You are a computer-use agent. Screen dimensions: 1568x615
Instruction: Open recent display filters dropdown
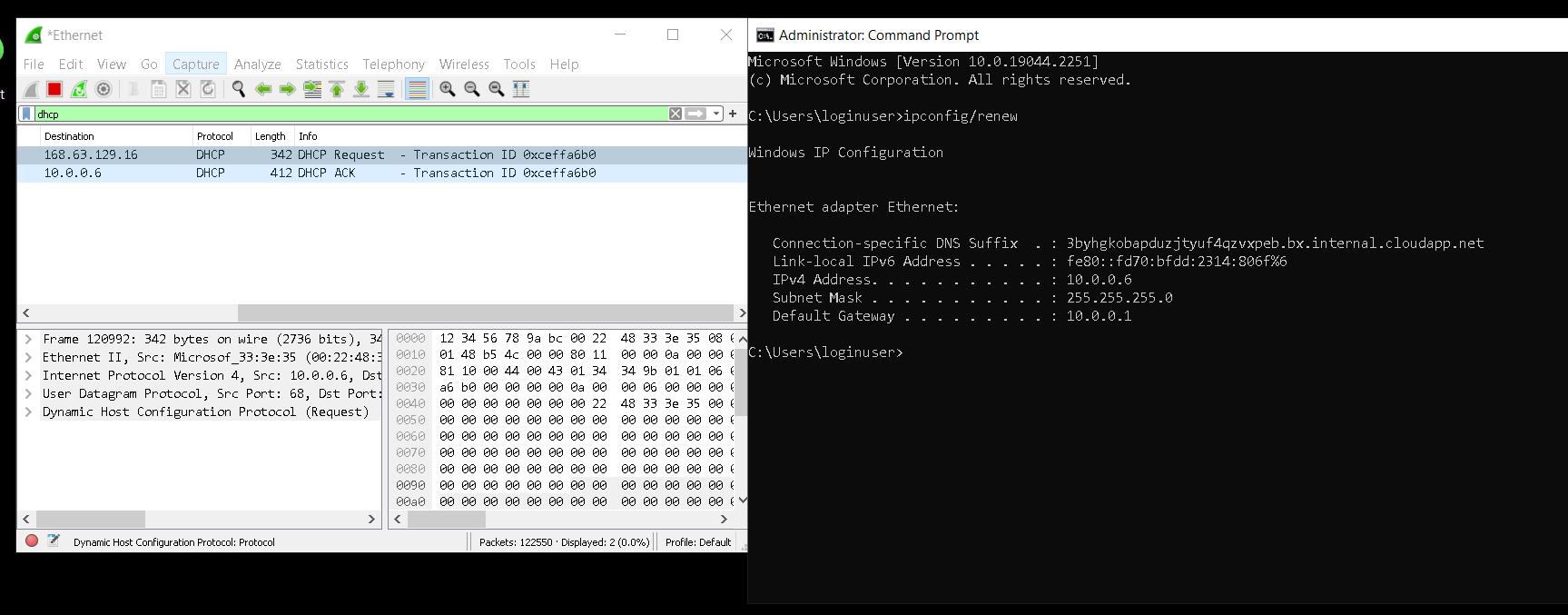[x=716, y=114]
